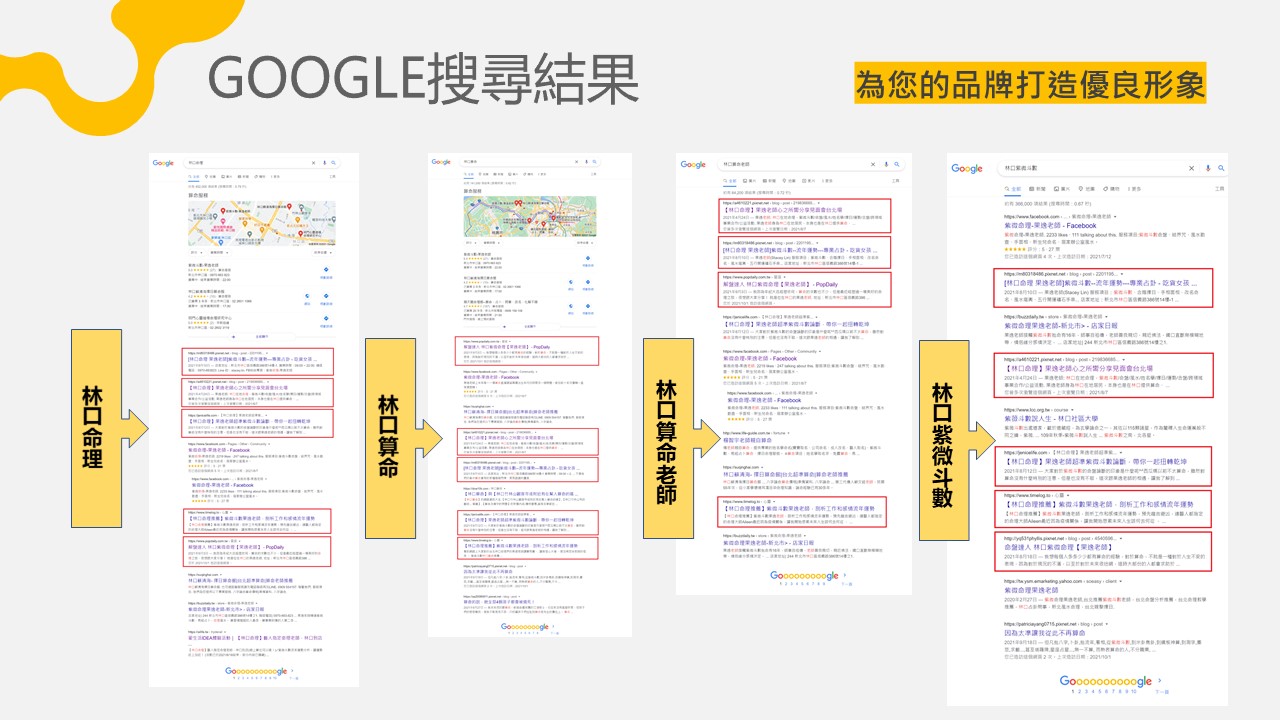Click the magnifier search icon for 林口紫微斗數
Image resolution: width=1280 pixels, height=720 pixels.
click(x=1221, y=169)
